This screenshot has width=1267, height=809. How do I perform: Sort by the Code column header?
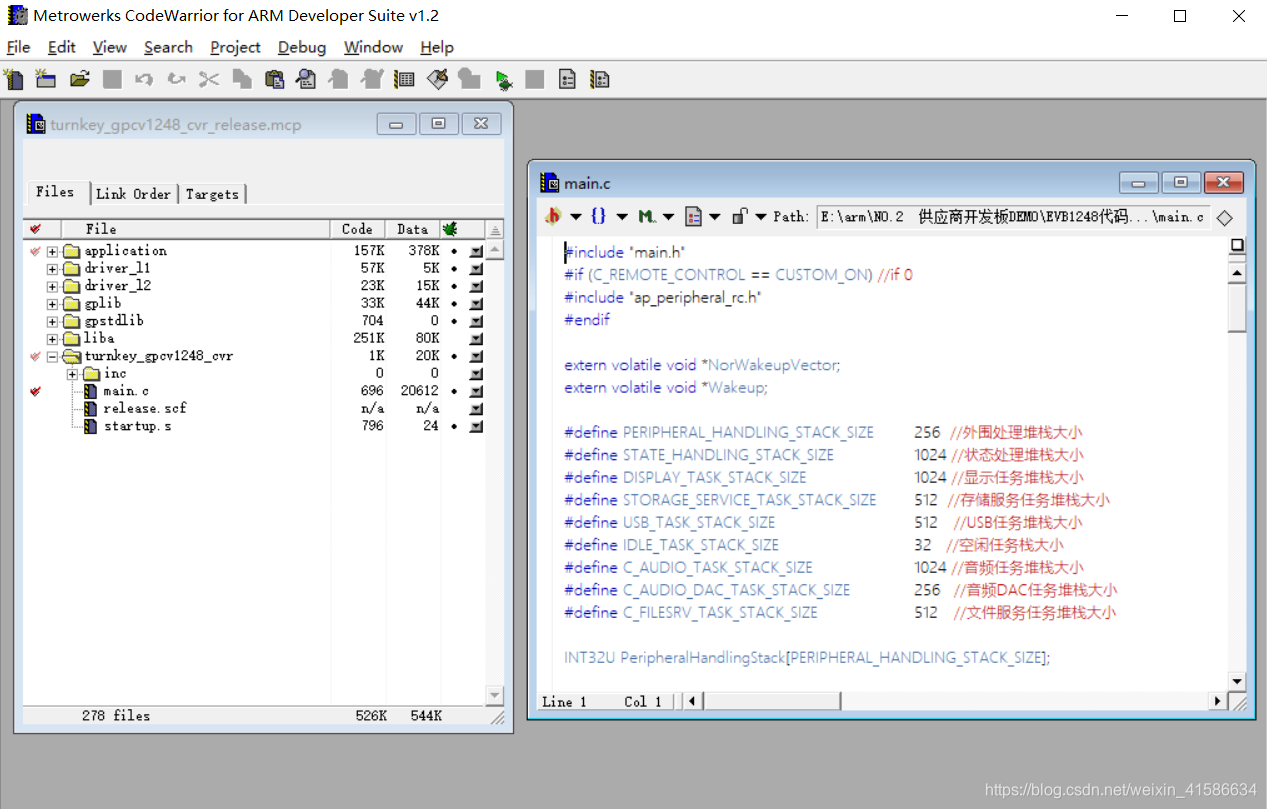tap(358, 229)
